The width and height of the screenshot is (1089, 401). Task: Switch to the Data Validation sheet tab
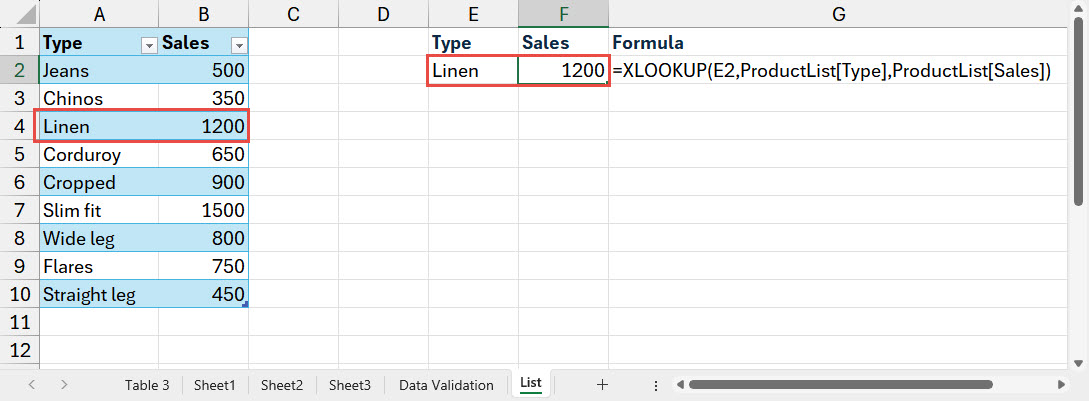point(445,385)
